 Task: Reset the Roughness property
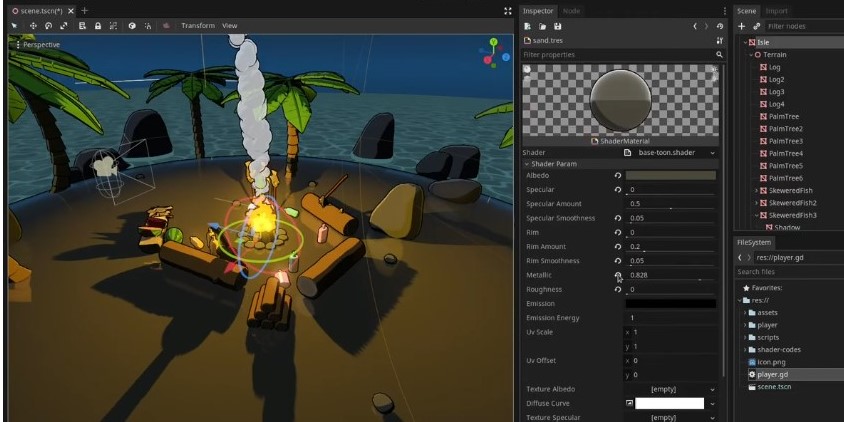[x=618, y=290]
